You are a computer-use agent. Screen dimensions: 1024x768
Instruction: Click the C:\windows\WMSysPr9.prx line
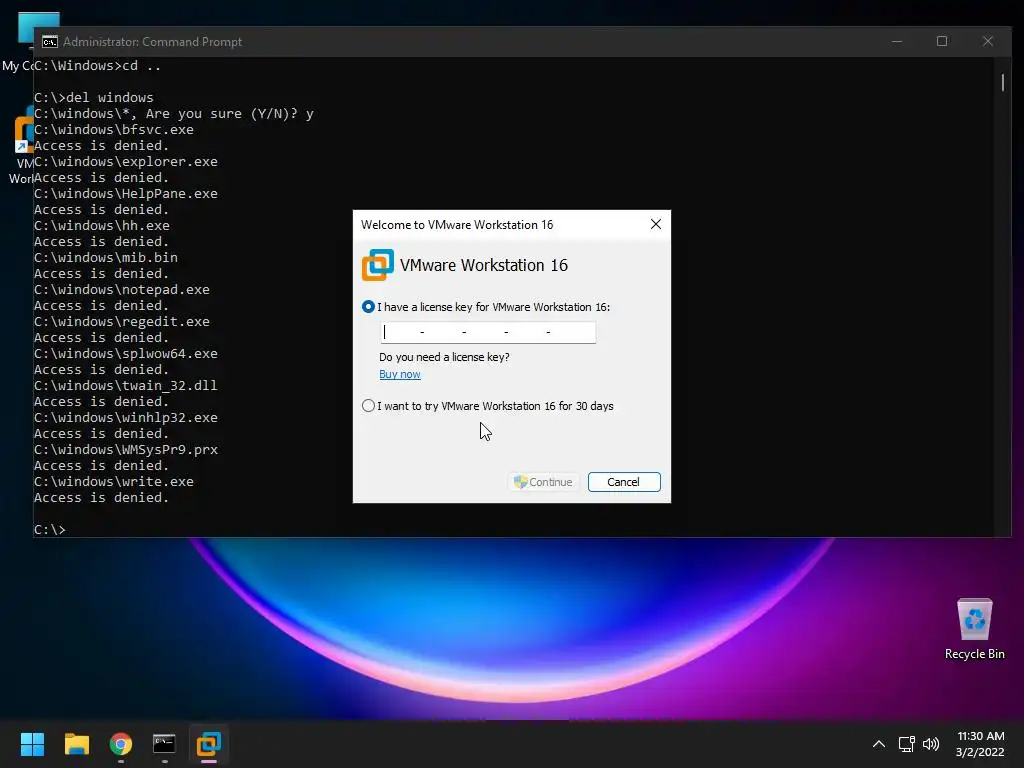[x=126, y=449]
